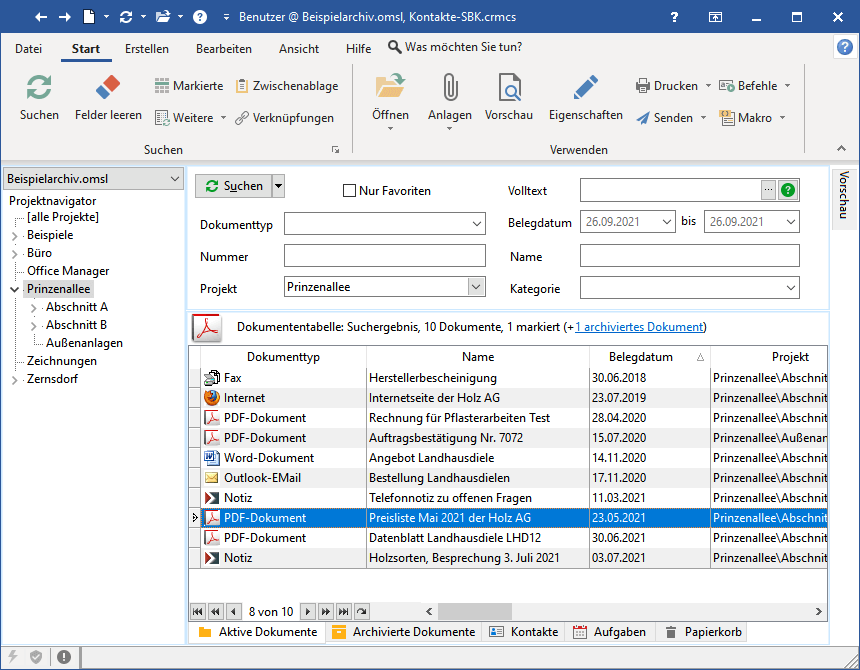Open the Kategorie dropdown

(x=791, y=289)
